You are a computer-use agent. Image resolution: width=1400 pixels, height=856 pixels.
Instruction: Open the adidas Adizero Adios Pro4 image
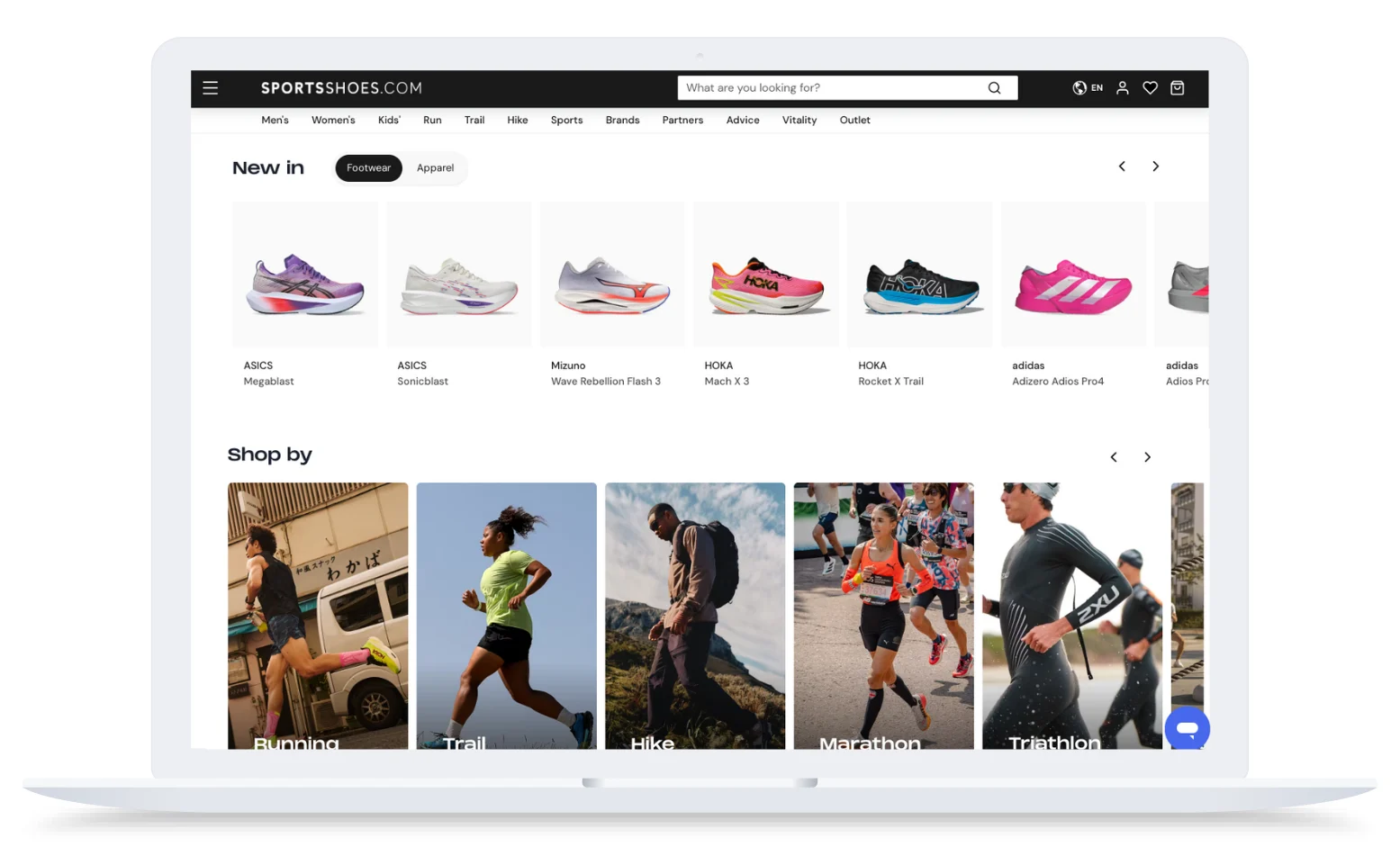(x=1073, y=275)
